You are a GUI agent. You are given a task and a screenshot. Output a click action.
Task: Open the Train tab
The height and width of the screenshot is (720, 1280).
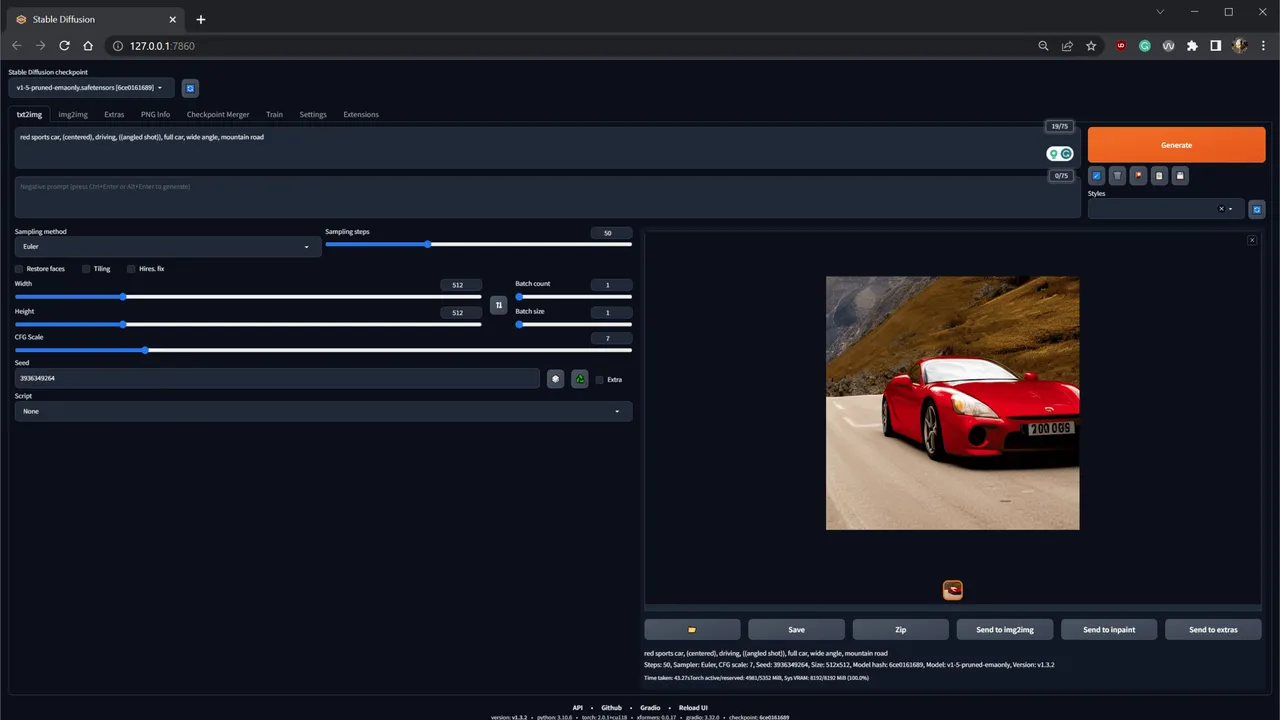click(x=274, y=114)
